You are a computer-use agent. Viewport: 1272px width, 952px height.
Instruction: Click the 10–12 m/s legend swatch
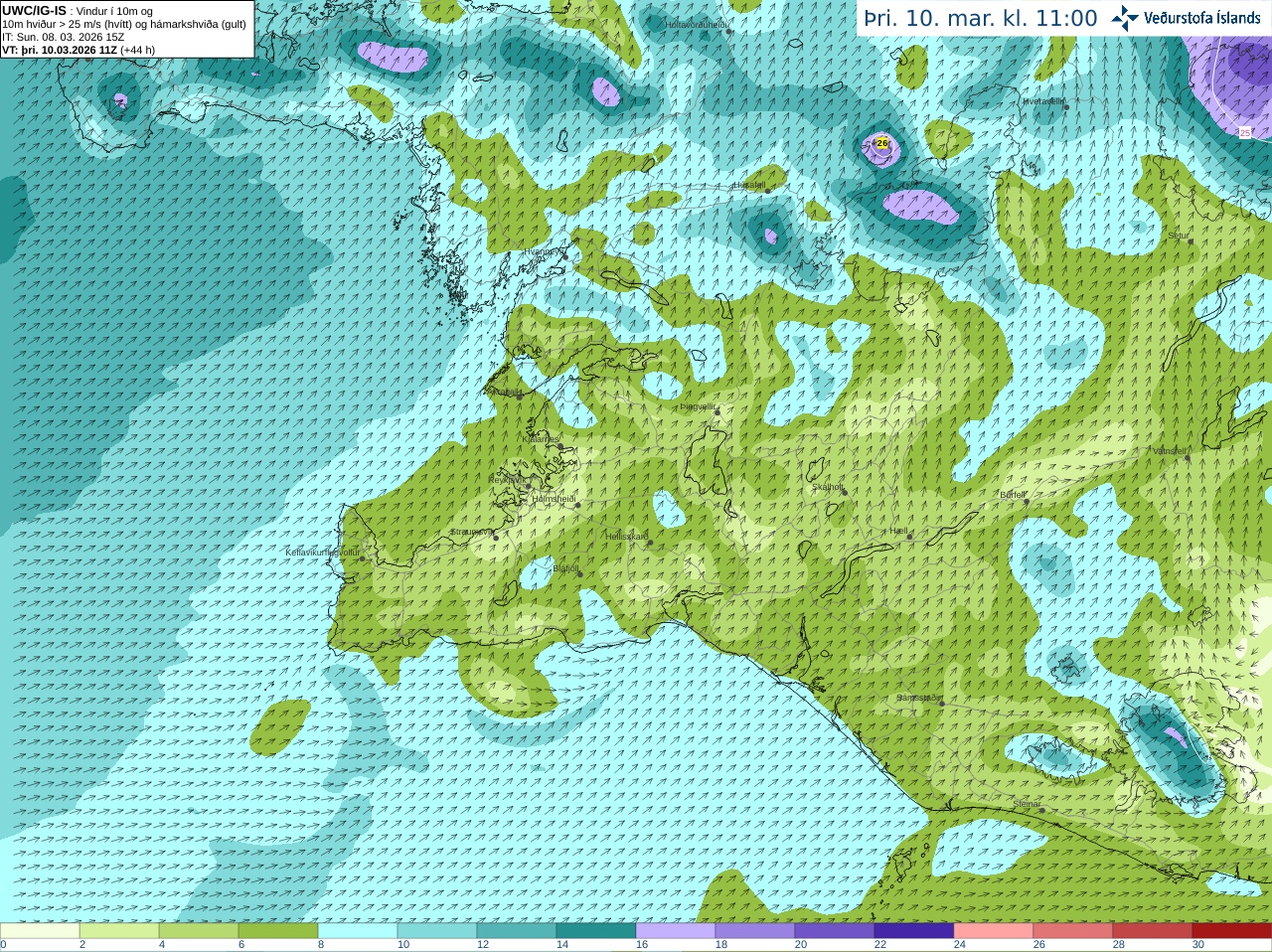click(x=437, y=931)
